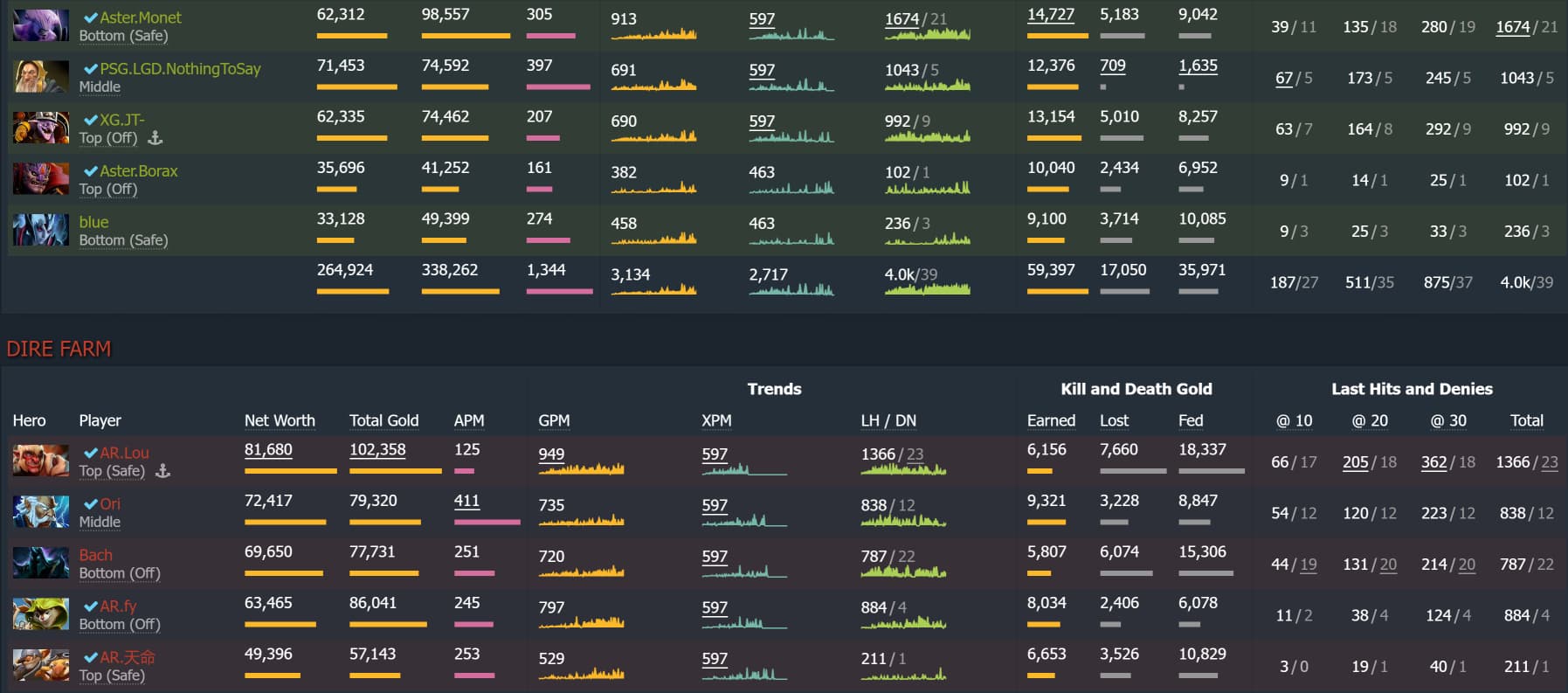Click the hero portrait next to XG.JT-
This screenshot has width=1568, height=693.
[x=40, y=128]
